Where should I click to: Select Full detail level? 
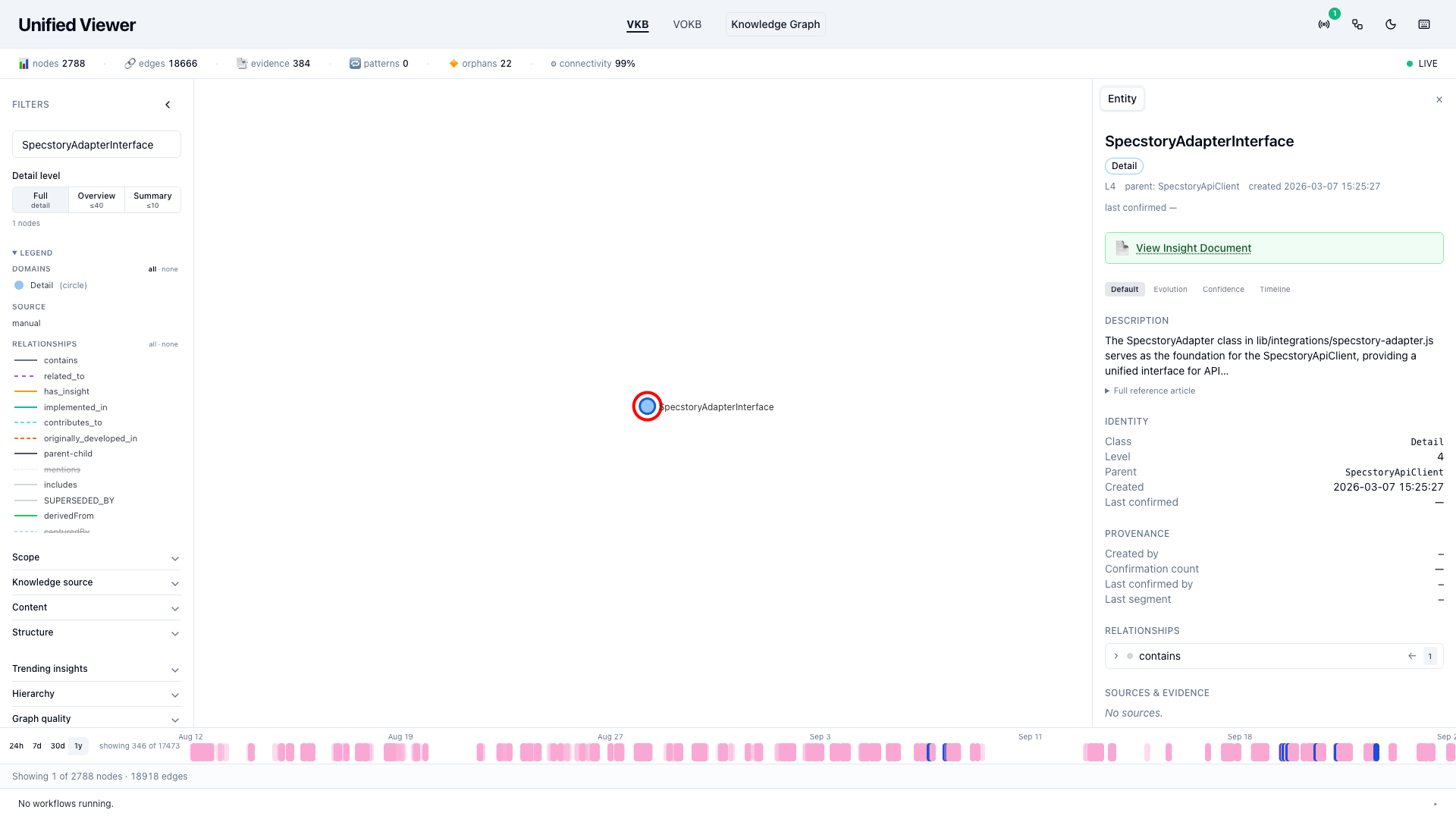pos(40,200)
